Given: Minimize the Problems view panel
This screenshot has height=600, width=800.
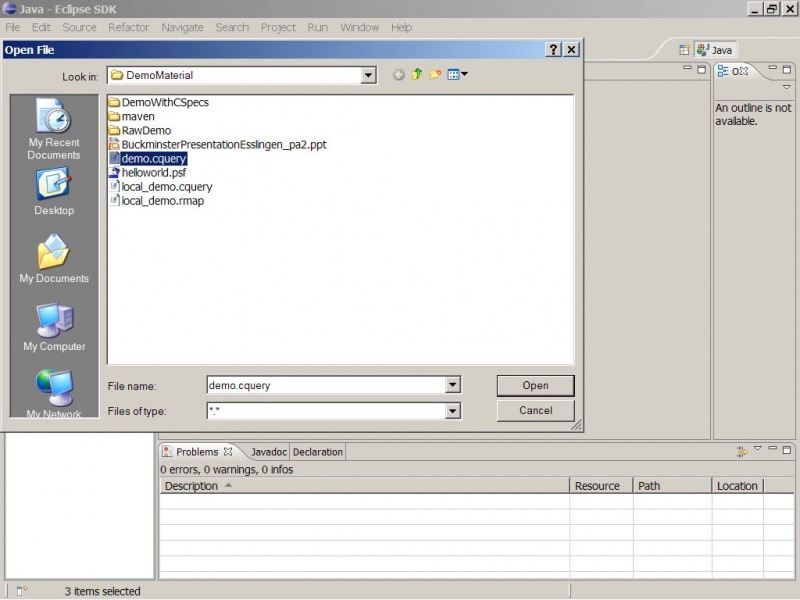Looking at the screenshot, I should [772, 448].
